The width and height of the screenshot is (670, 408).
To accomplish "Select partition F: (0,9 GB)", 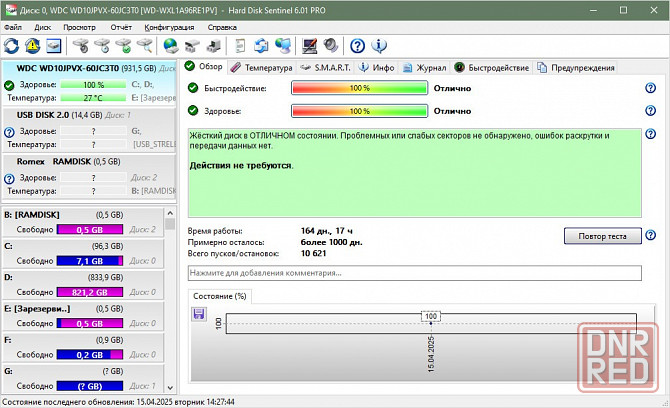I will (x=83, y=347).
